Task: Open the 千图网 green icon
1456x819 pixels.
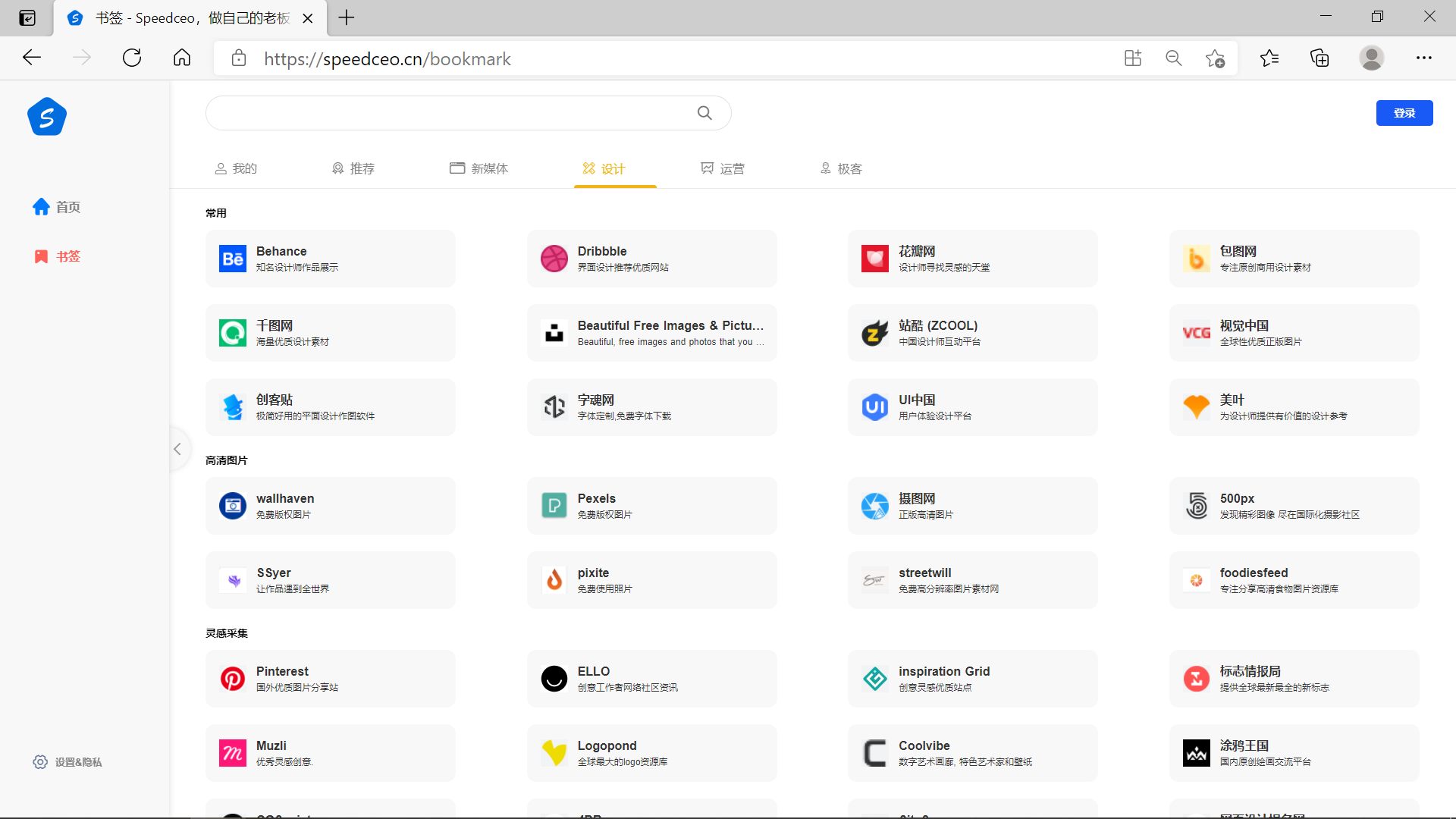Action: pos(233,333)
